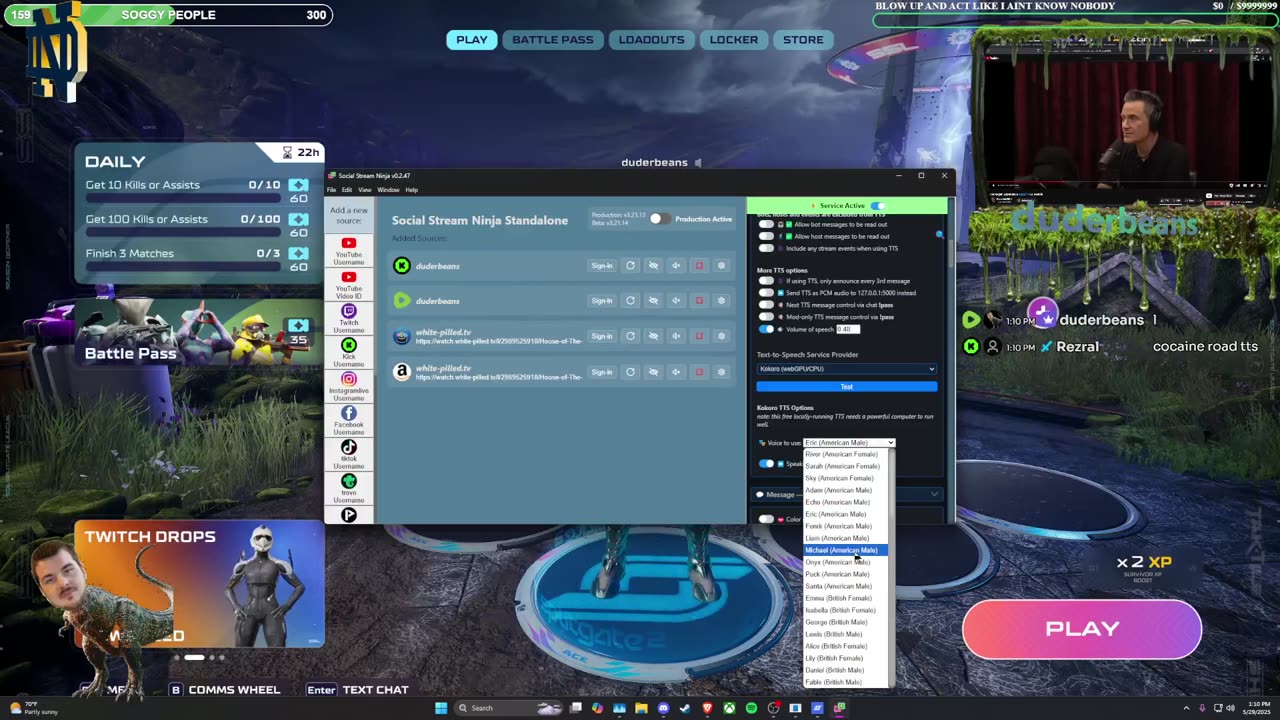
Task: Toggle visibility of first white-pilled.tv source
Action: (653, 336)
